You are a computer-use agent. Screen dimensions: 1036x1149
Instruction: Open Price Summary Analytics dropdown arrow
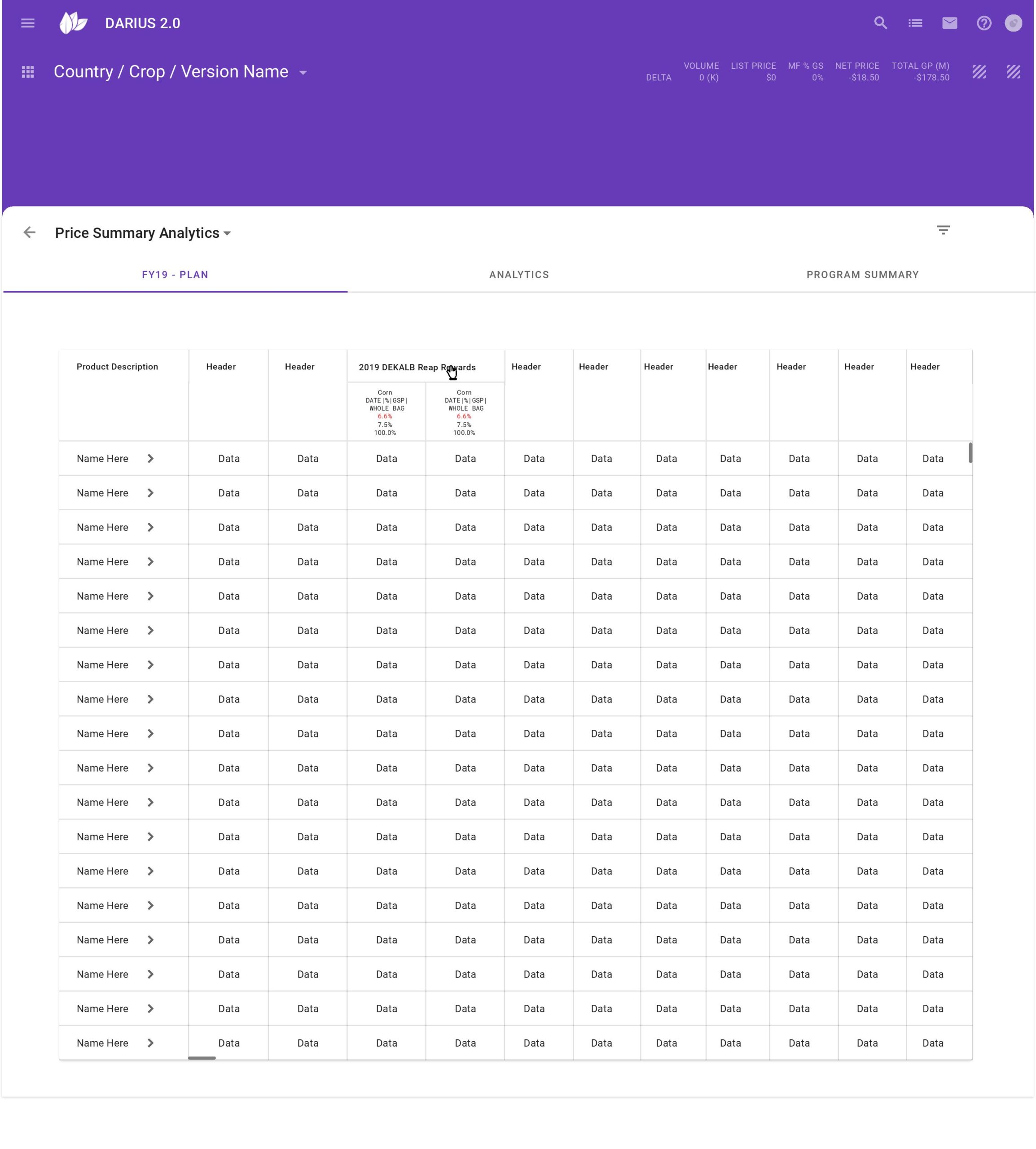click(227, 233)
